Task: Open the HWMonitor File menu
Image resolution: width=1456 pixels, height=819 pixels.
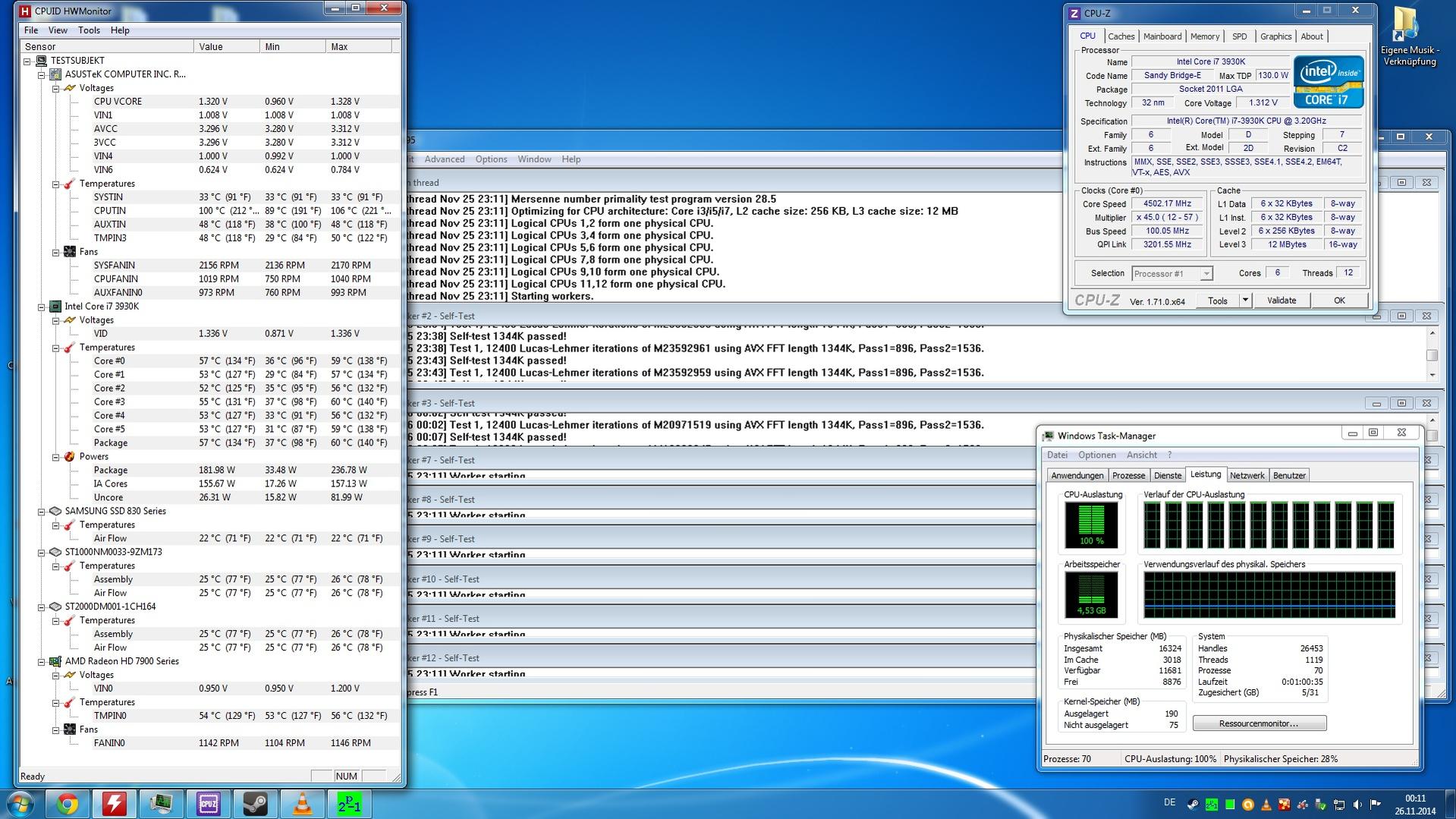Action: pos(31,30)
